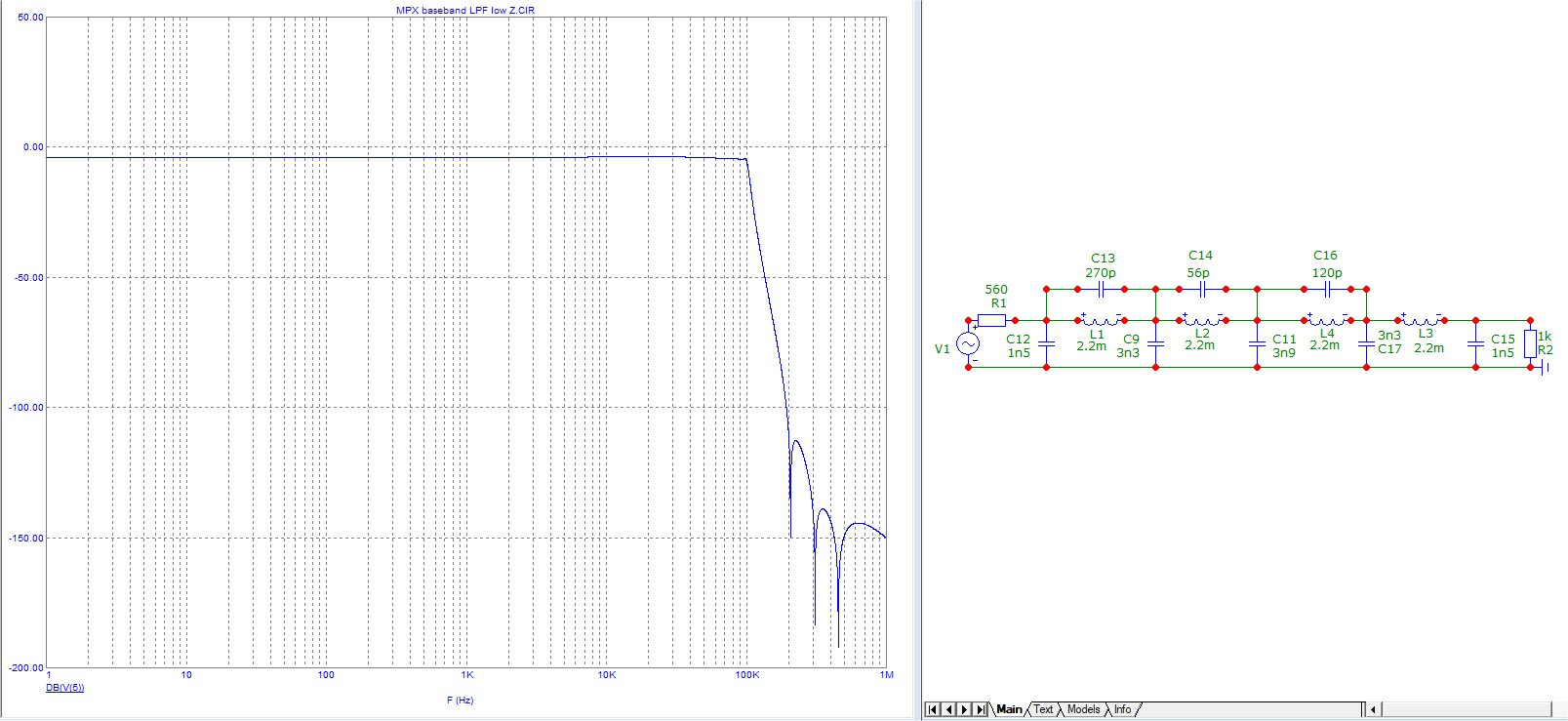Click the 270p value under C13
This screenshot has width=1568, height=721.
tap(1101, 273)
